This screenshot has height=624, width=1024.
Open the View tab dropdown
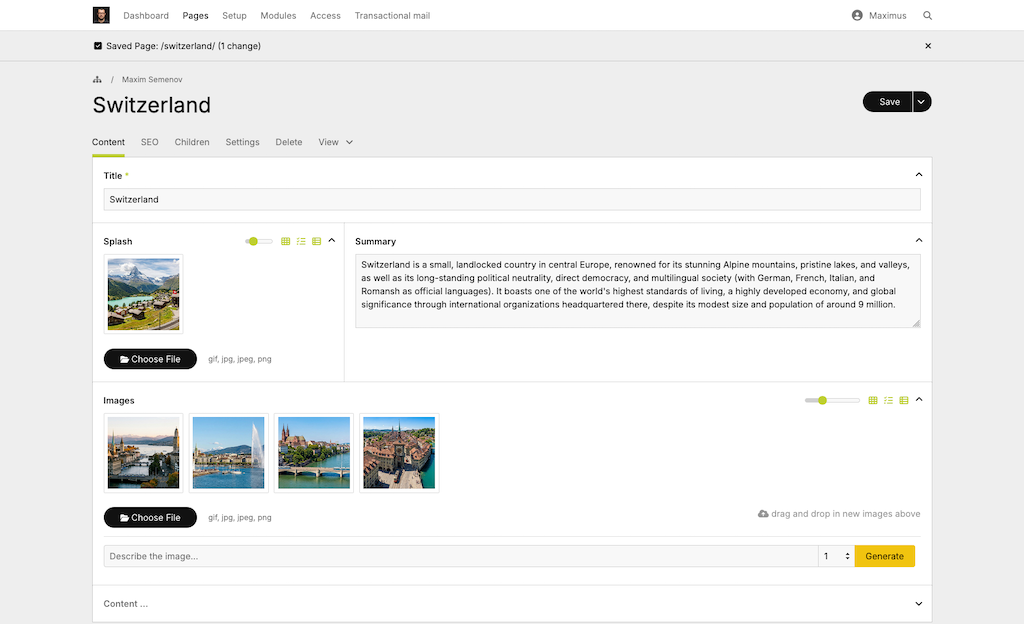336,142
